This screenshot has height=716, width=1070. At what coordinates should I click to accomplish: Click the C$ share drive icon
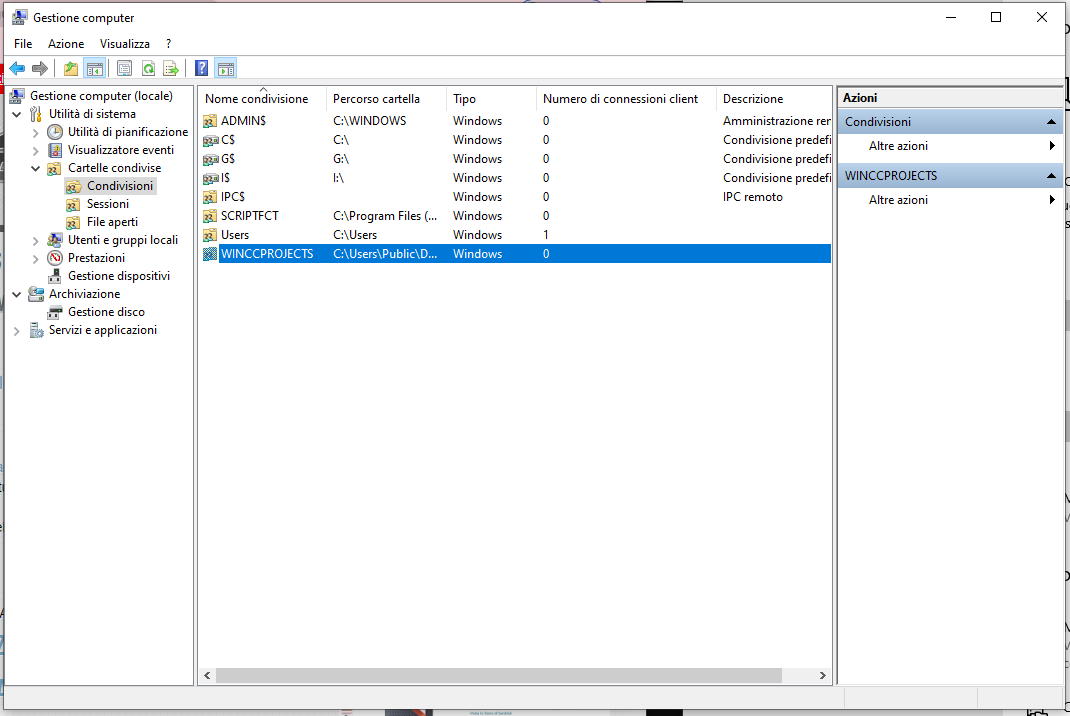(x=210, y=141)
